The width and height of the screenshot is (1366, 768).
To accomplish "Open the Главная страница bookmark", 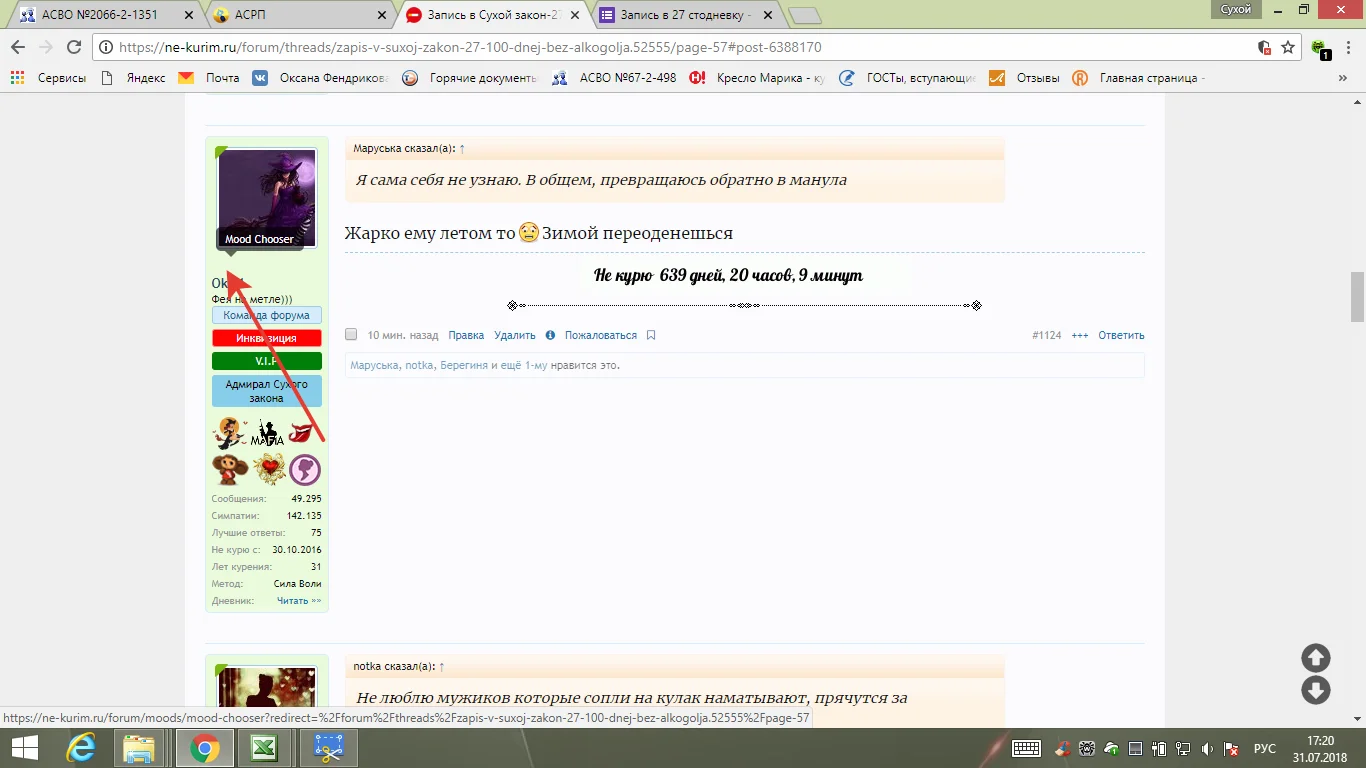I will click(1139, 78).
